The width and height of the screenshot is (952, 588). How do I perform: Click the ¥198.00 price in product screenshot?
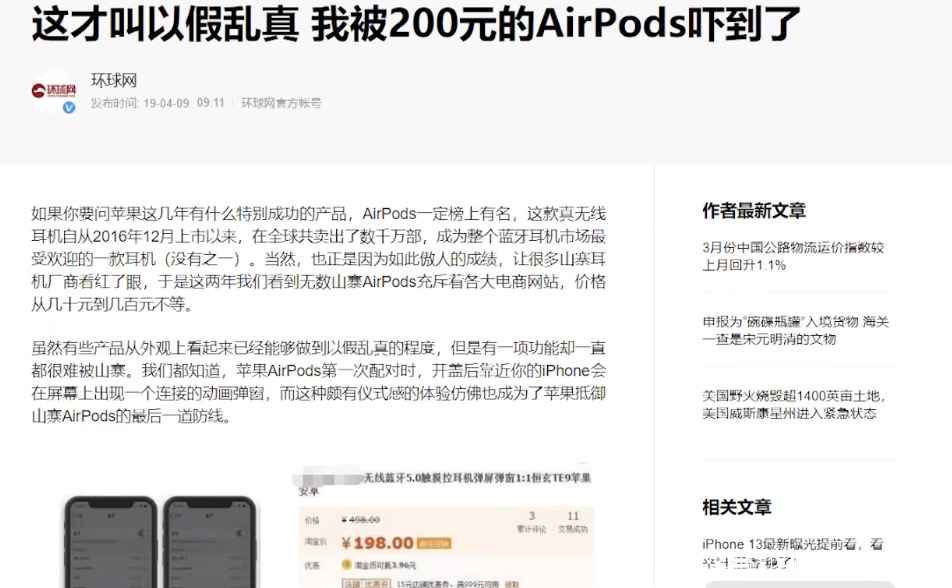[x=377, y=543]
